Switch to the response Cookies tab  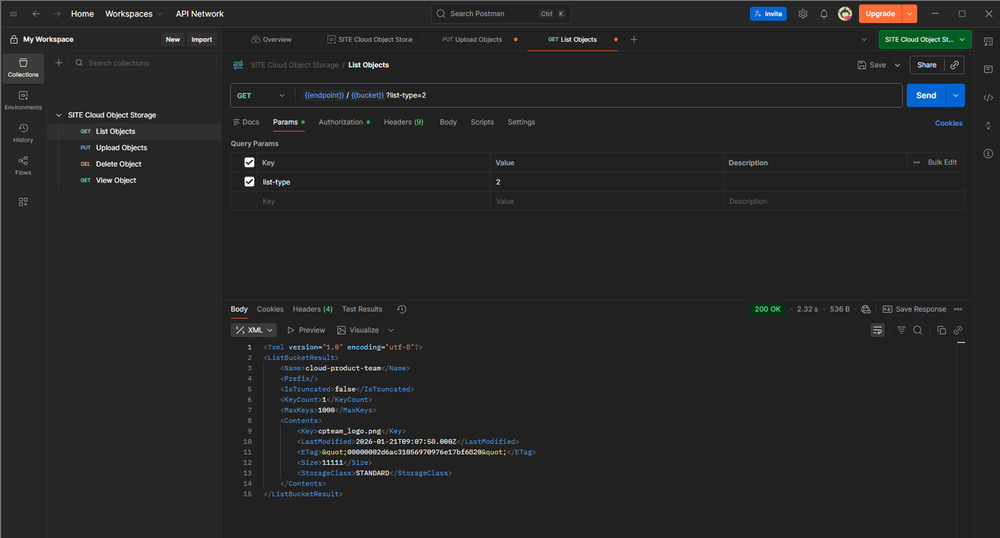point(270,309)
